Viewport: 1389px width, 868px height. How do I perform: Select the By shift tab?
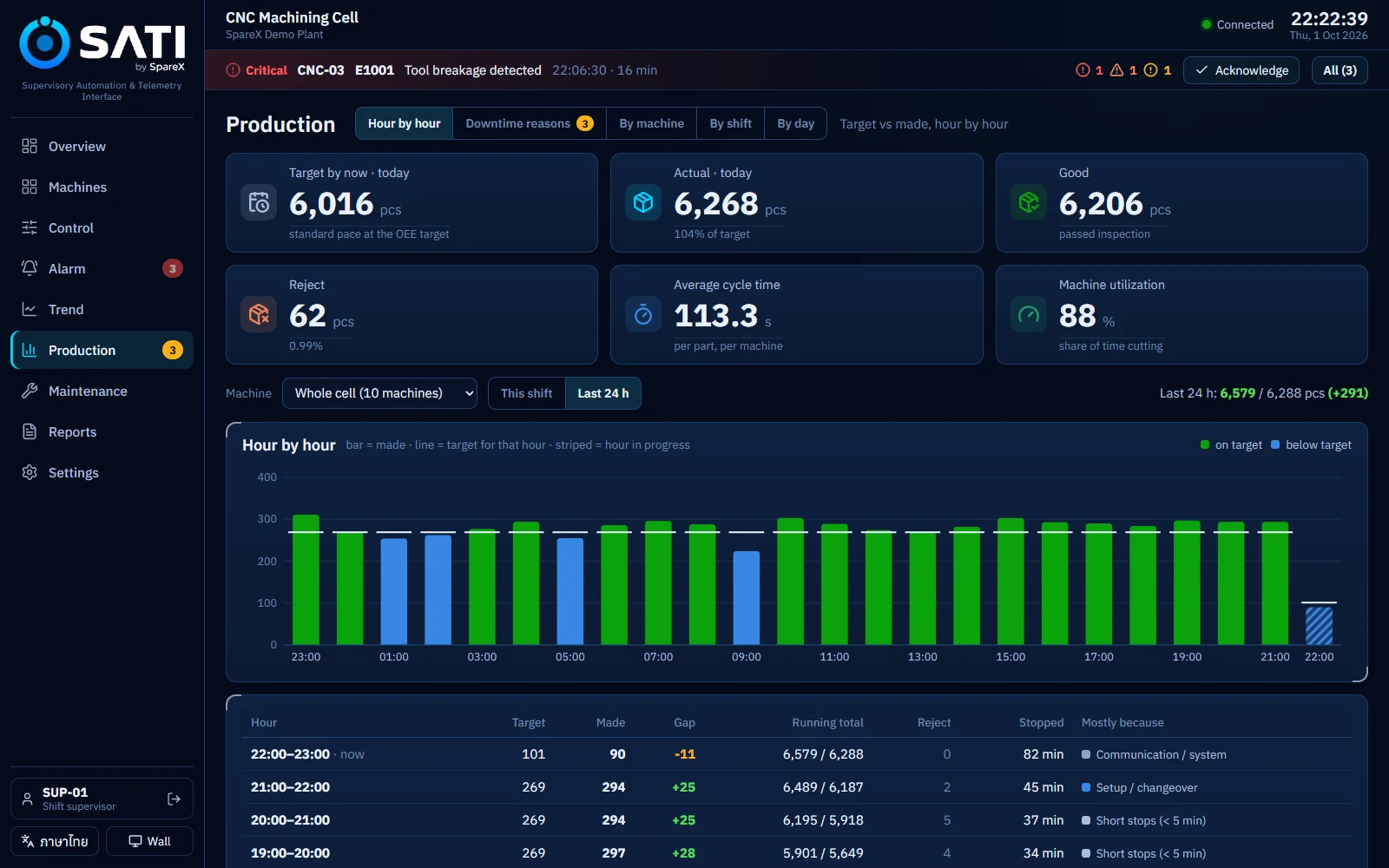pos(731,123)
